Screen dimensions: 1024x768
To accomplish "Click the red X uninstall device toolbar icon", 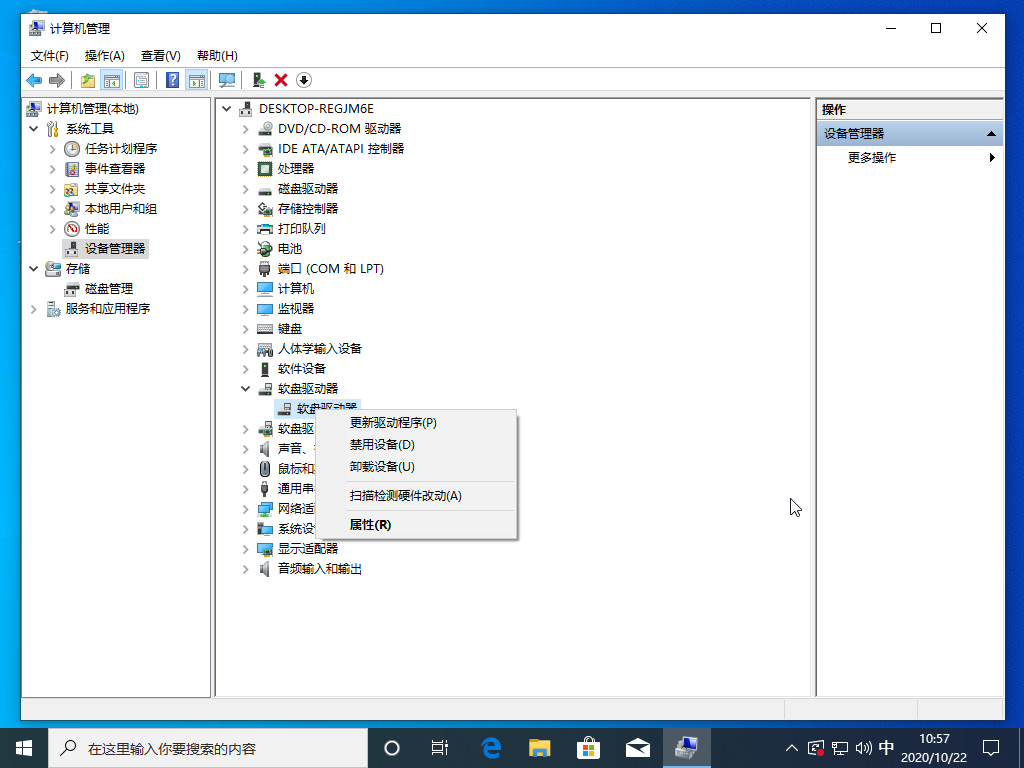I will (x=281, y=80).
